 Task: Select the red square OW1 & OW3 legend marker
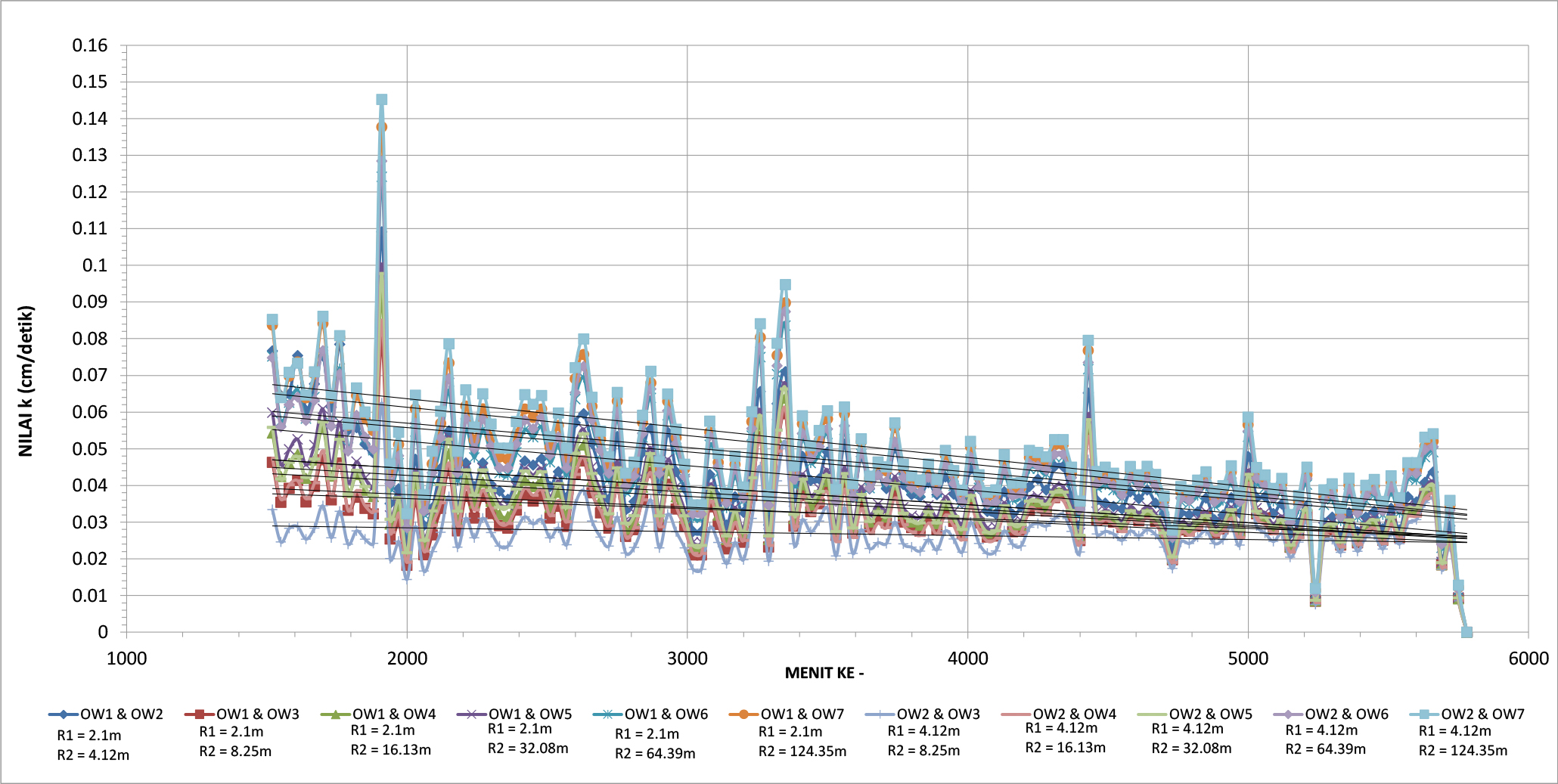pos(200,714)
